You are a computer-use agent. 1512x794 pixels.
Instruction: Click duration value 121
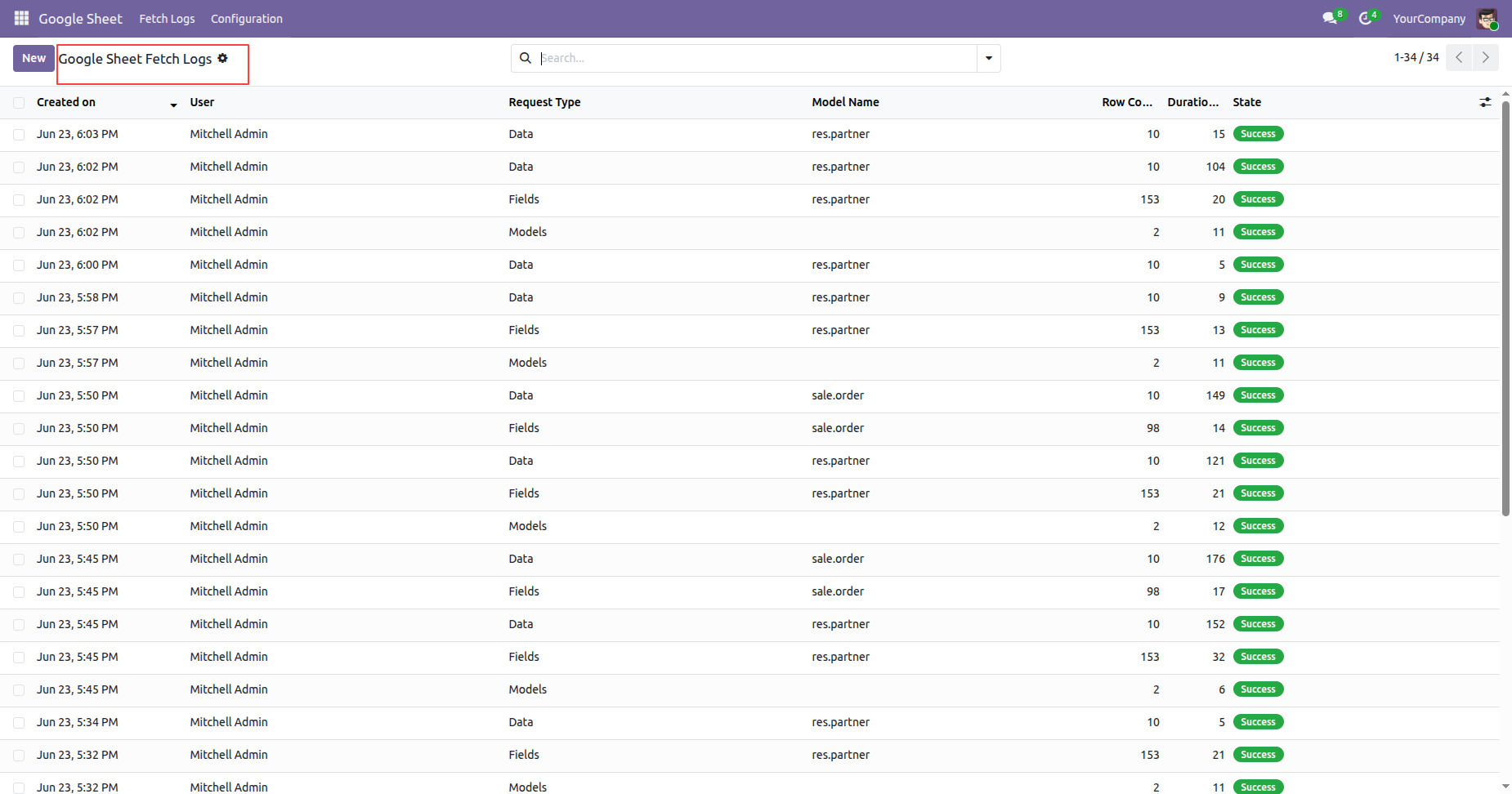1215,461
